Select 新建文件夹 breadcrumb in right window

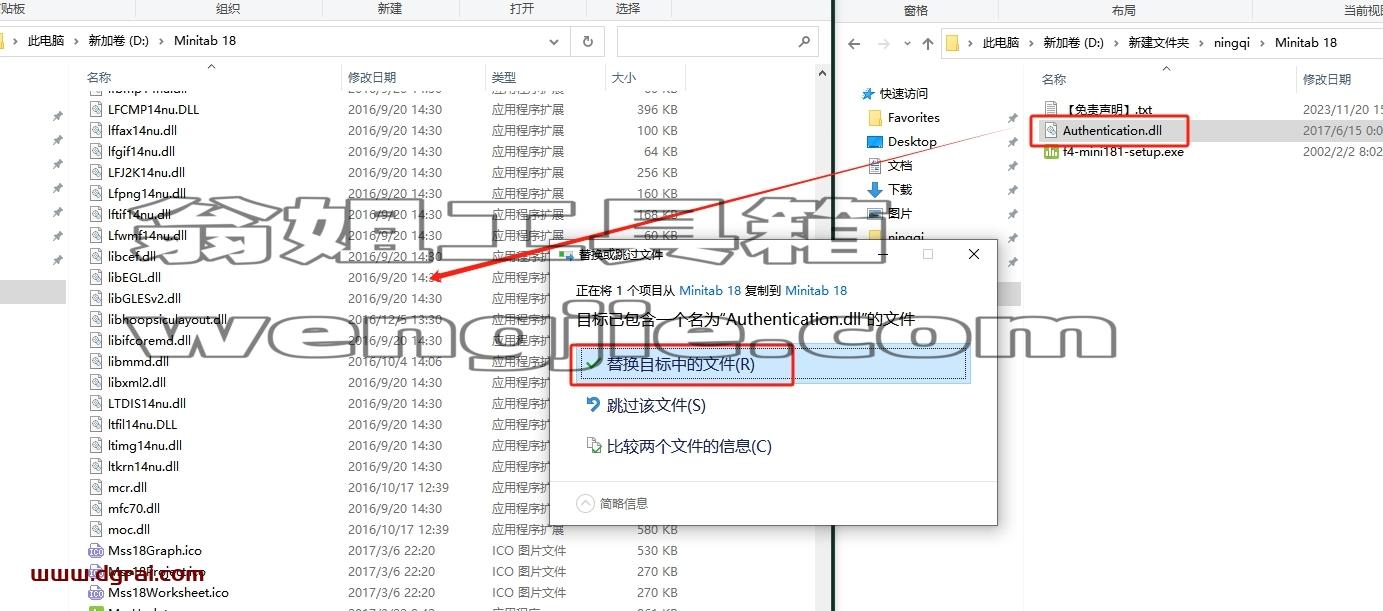point(1159,42)
